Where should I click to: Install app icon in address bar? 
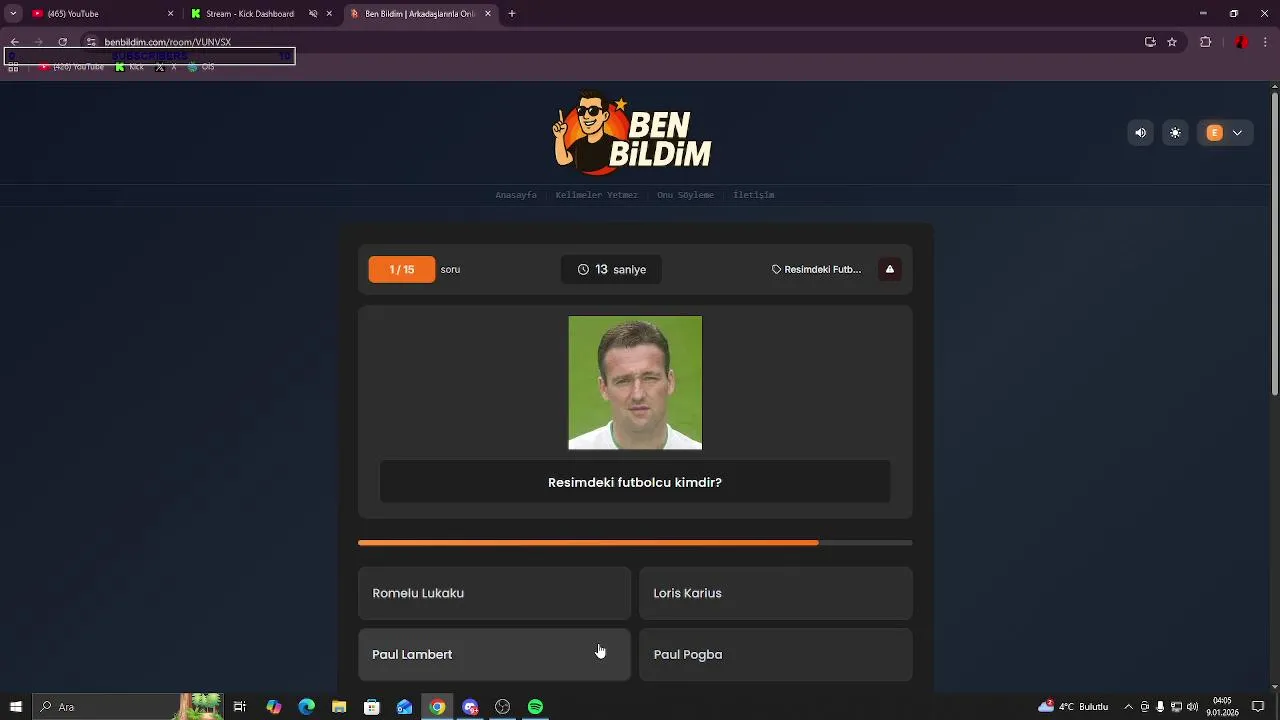tap(1150, 42)
